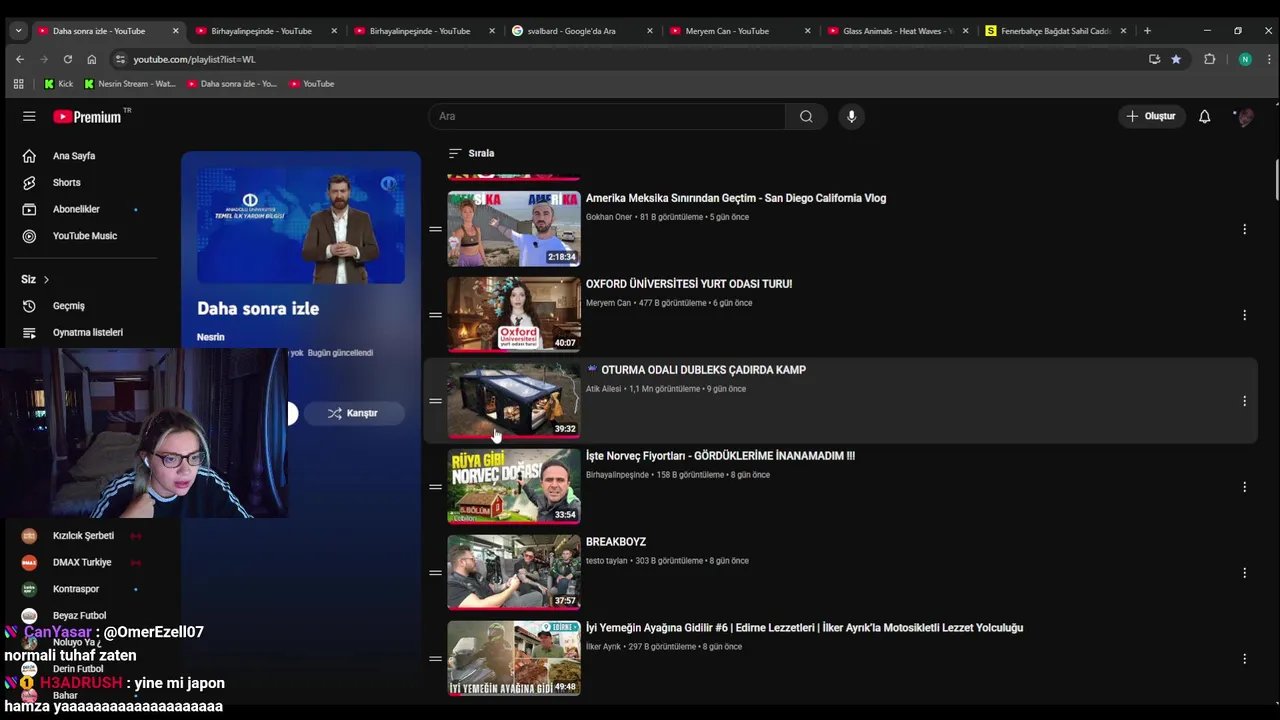Viewport: 1280px width, 720px height.
Task: Start voice search with microphone icon
Action: click(x=851, y=116)
